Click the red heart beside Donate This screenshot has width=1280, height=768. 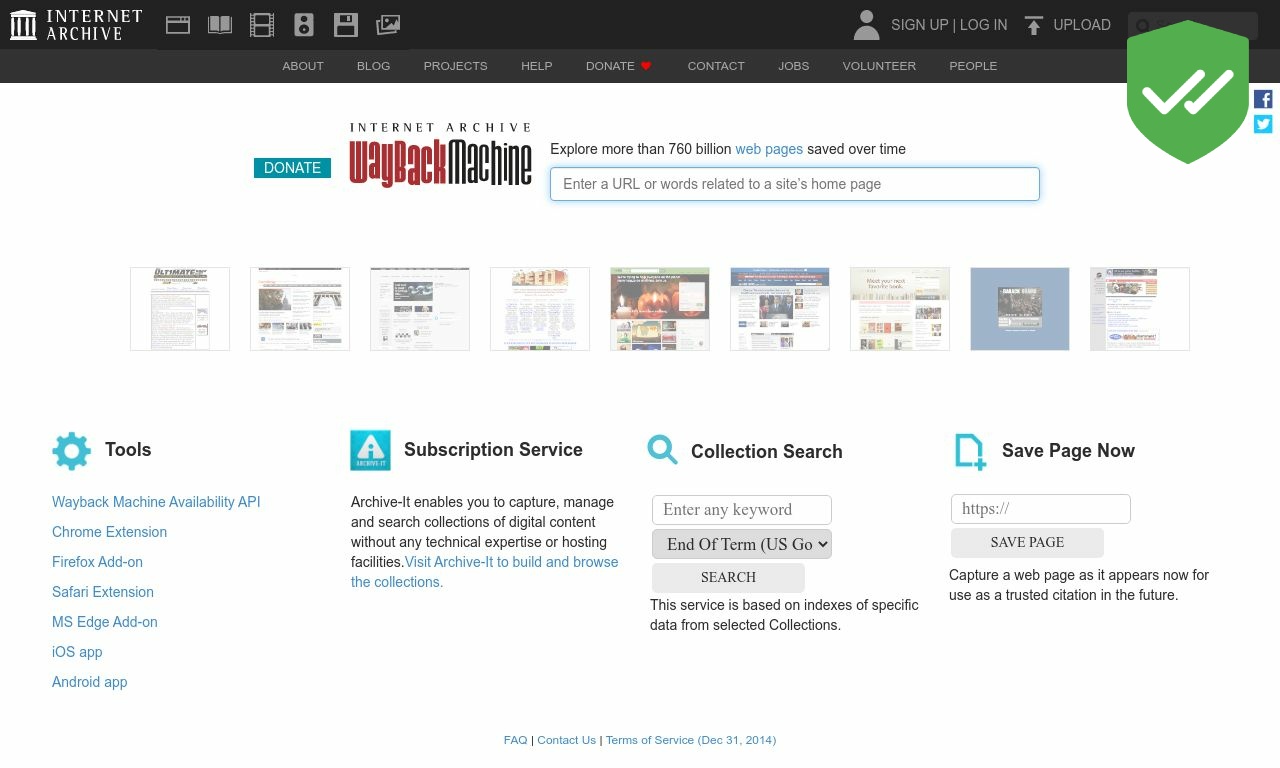(646, 66)
